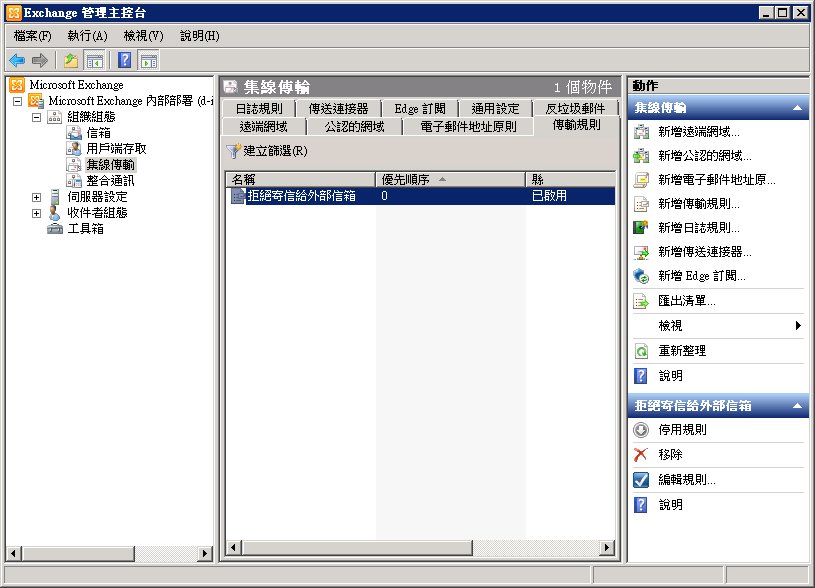
Task: Click the 編輯規則 checkmark icon
Action: pyautogui.click(x=641, y=480)
